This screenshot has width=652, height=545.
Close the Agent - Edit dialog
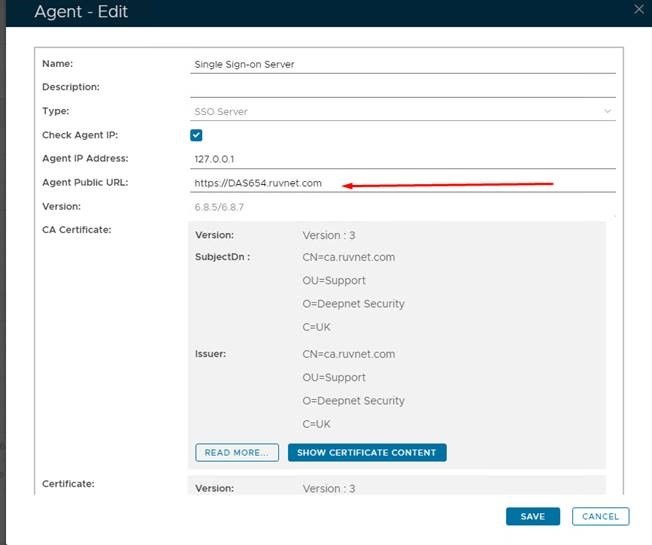point(640,9)
